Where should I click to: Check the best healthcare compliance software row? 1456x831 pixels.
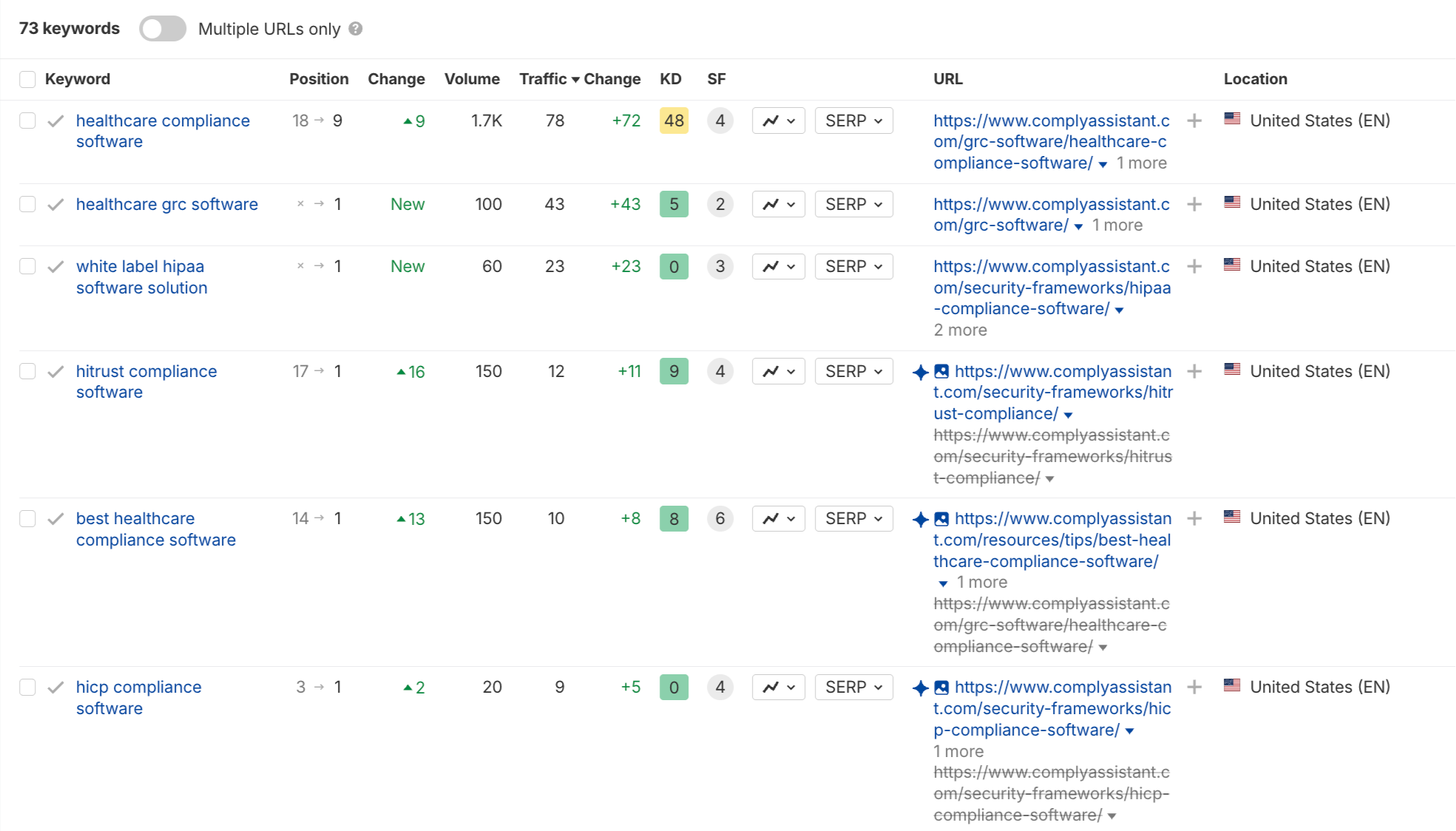point(27,518)
